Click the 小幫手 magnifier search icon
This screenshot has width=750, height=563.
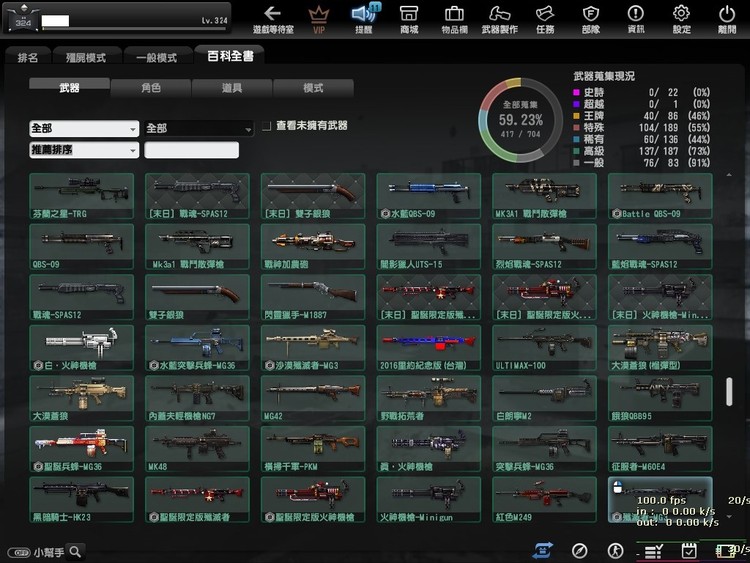tap(76, 552)
